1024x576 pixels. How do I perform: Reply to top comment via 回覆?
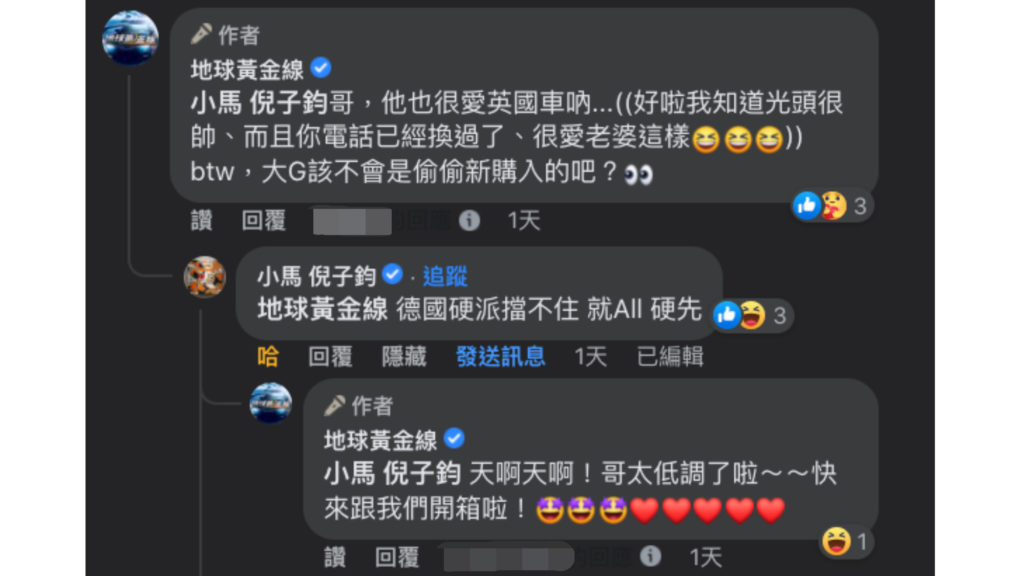pyautogui.click(x=264, y=221)
